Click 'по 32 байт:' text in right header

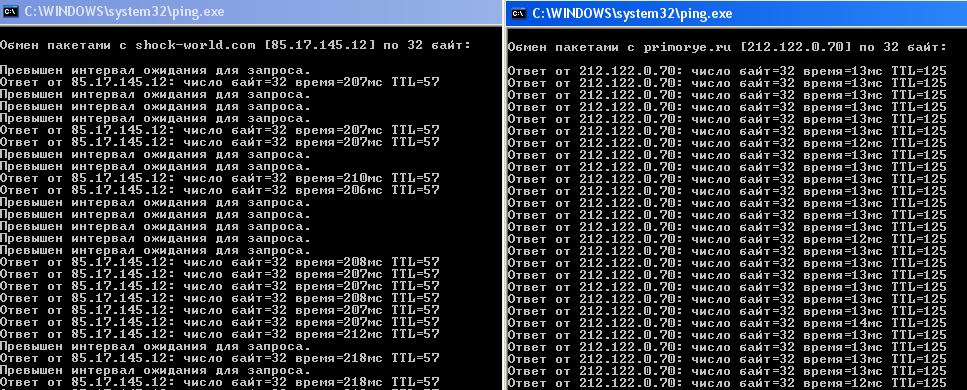point(903,47)
